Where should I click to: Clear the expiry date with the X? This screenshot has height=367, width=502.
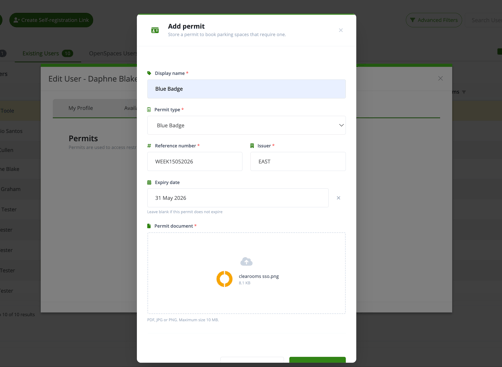338,198
